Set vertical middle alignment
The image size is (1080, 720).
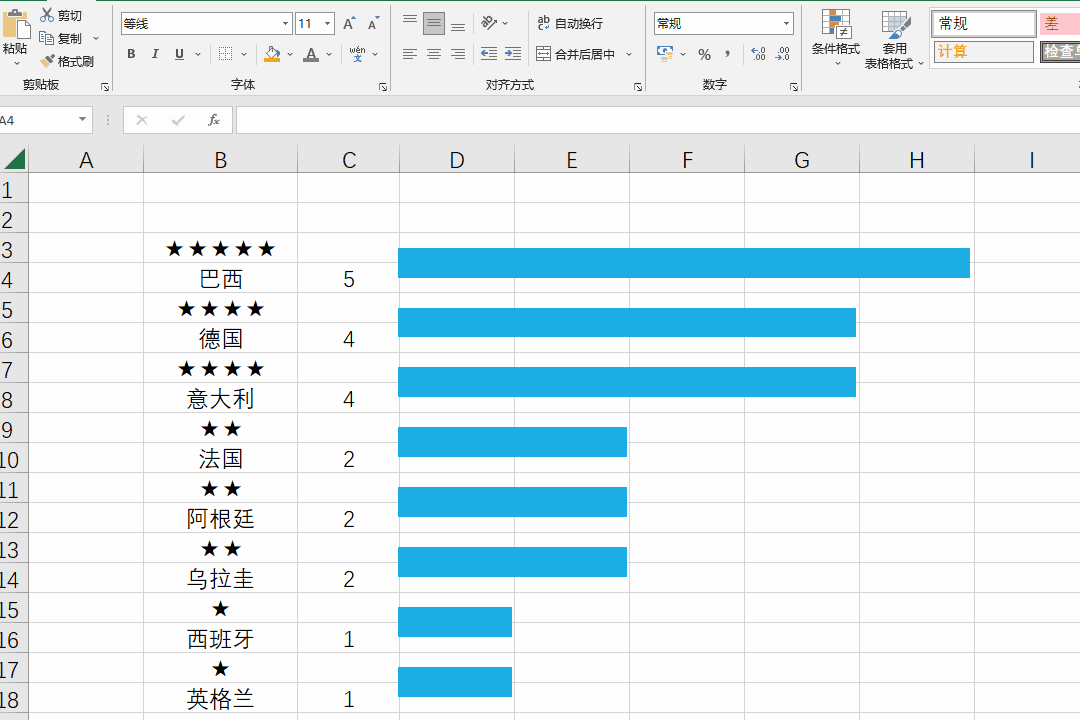pos(434,23)
